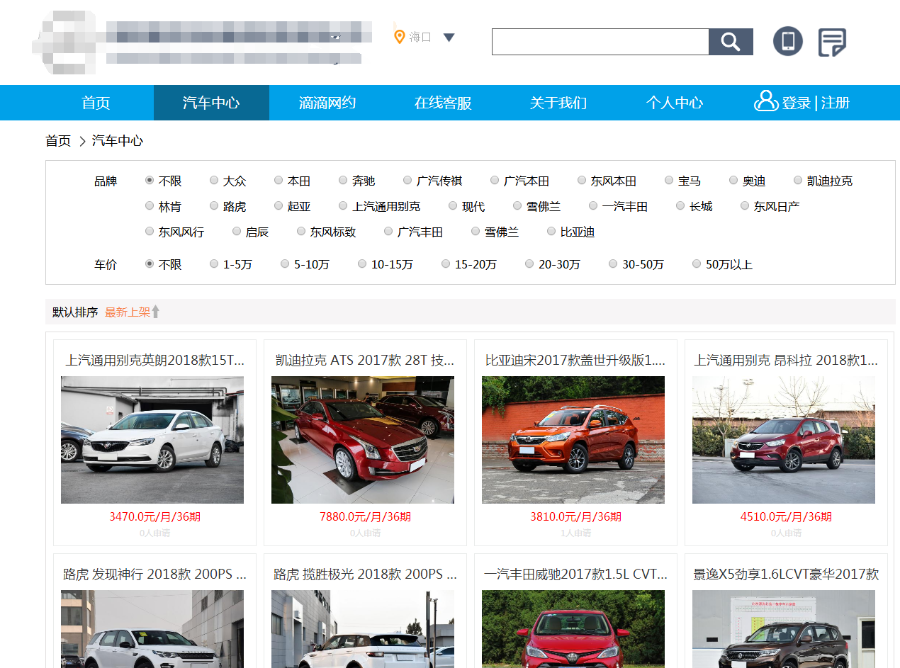The width and height of the screenshot is (900, 668).
Task: Open title 上汽通用别克 昂科拉 2018款
Action: tap(786, 360)
